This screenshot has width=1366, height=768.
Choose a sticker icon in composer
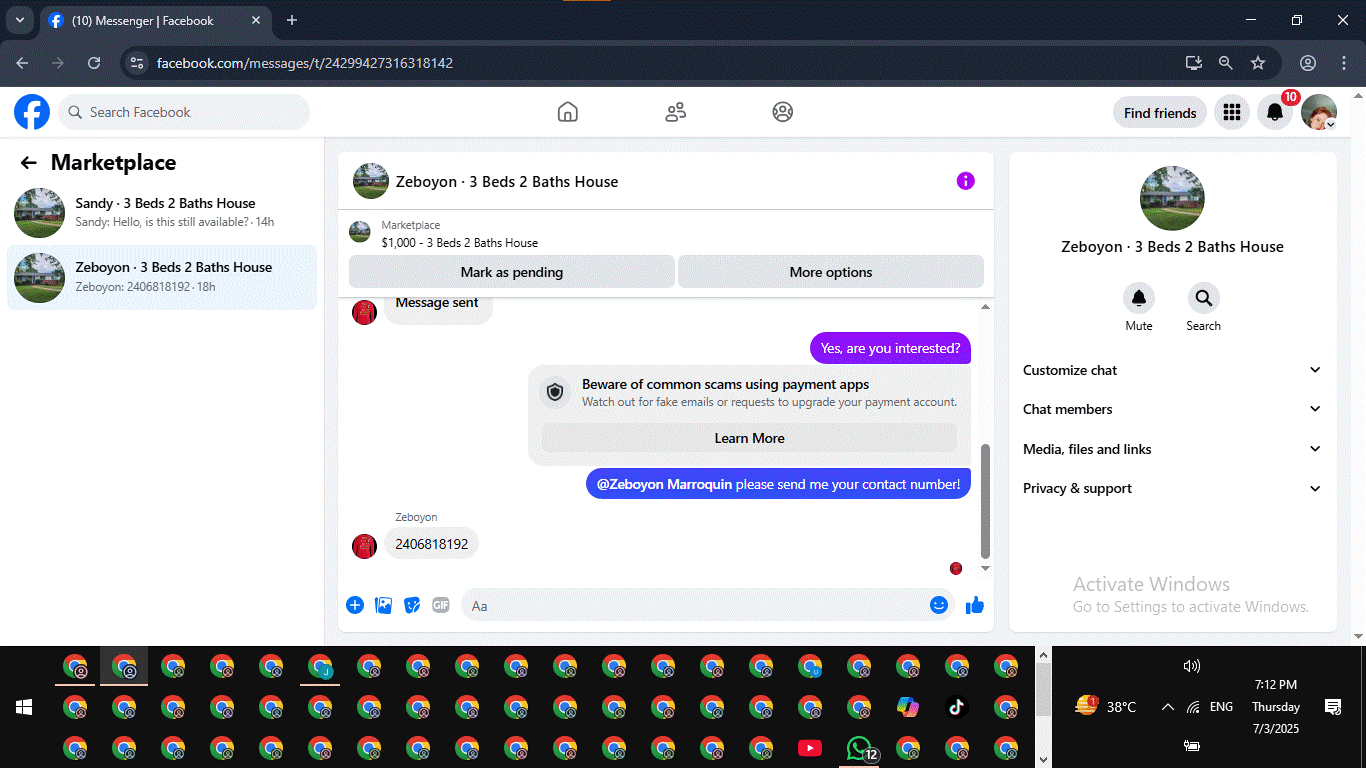tap(412, 605)
